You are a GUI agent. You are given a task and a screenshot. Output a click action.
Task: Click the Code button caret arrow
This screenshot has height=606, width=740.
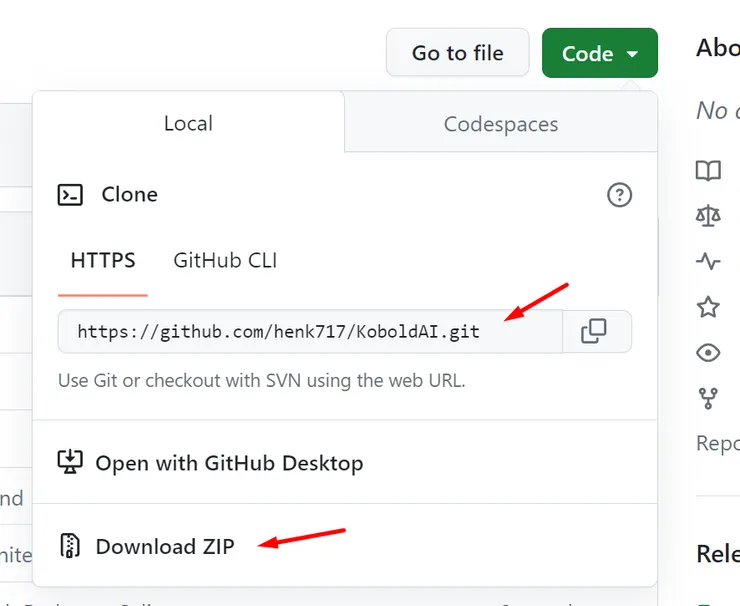point(632,54)
